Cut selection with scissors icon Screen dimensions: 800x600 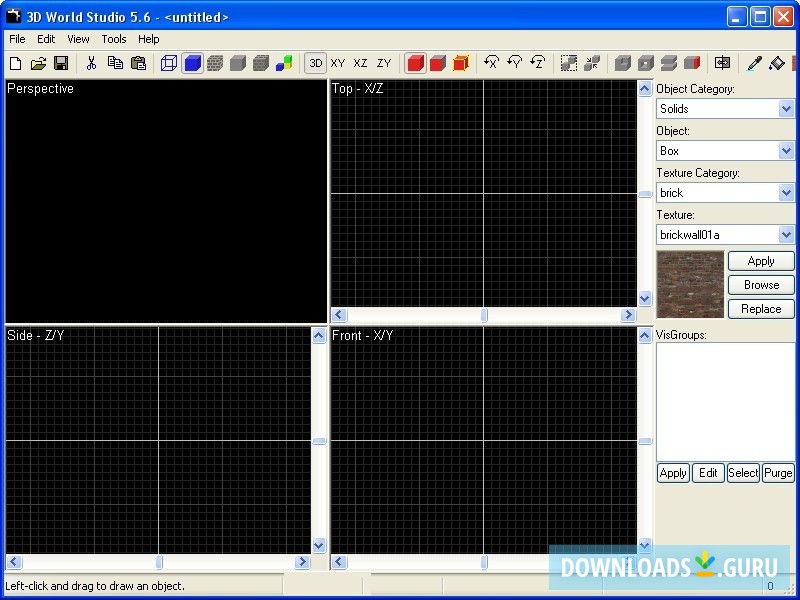pos(91,63)
